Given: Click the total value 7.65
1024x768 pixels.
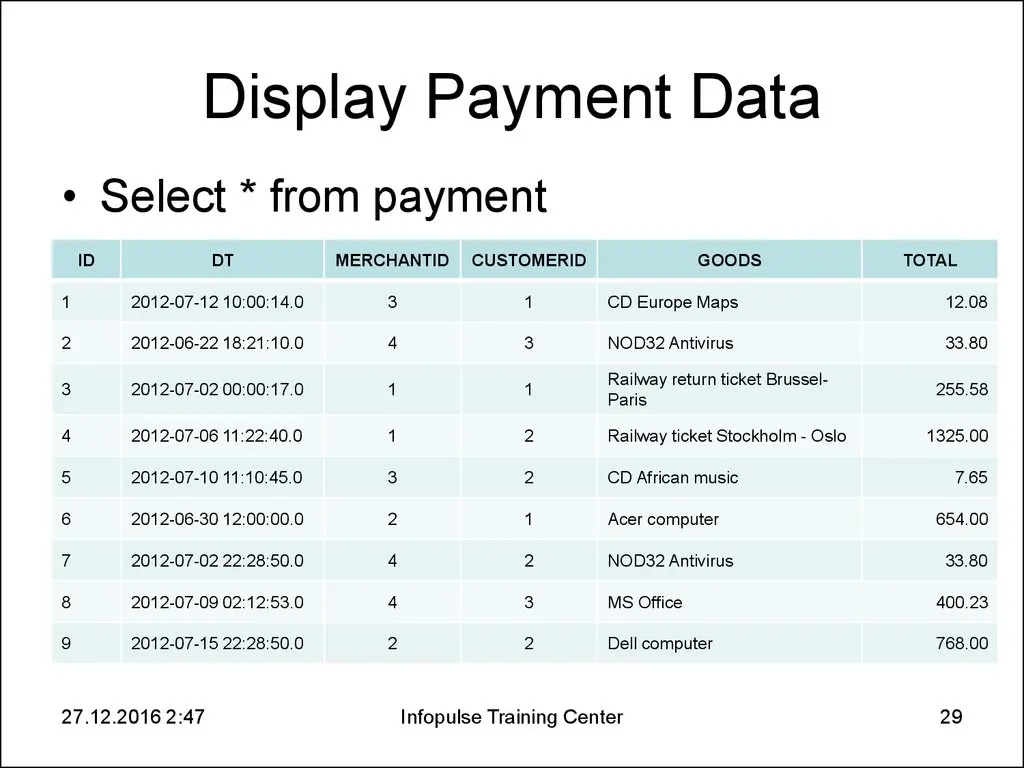Looking at the screenshot, I should [971, 477].
